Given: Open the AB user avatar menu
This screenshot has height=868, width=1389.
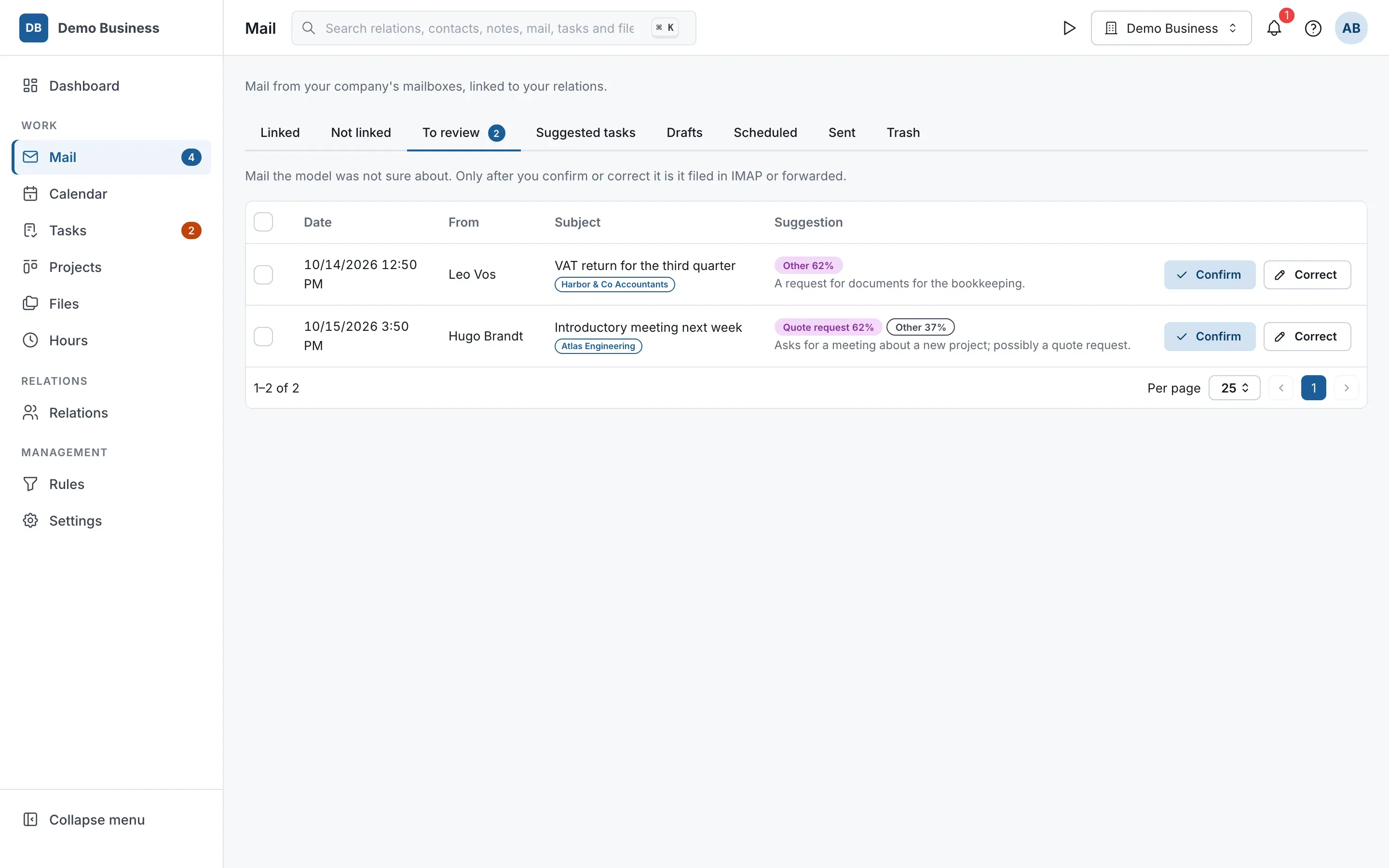Looking at the screenshot, I should pos(1351,28).
